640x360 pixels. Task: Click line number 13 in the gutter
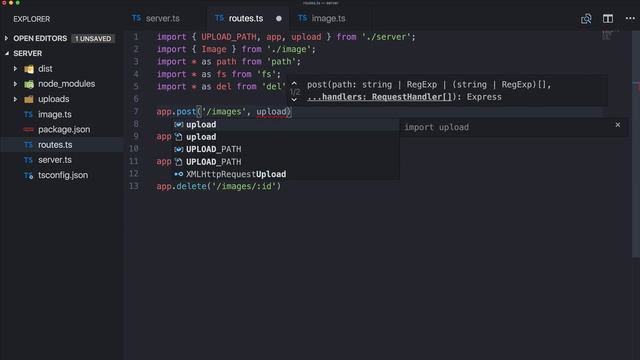pyautogui.click(x=133, y=186)
